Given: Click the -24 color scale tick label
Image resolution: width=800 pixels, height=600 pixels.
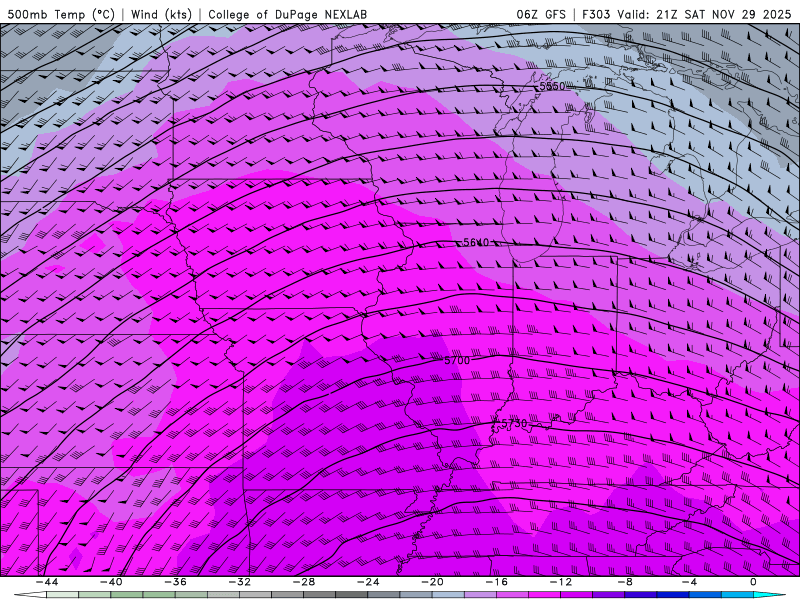Looking at the screenshot, I should (x=368, y=582).
